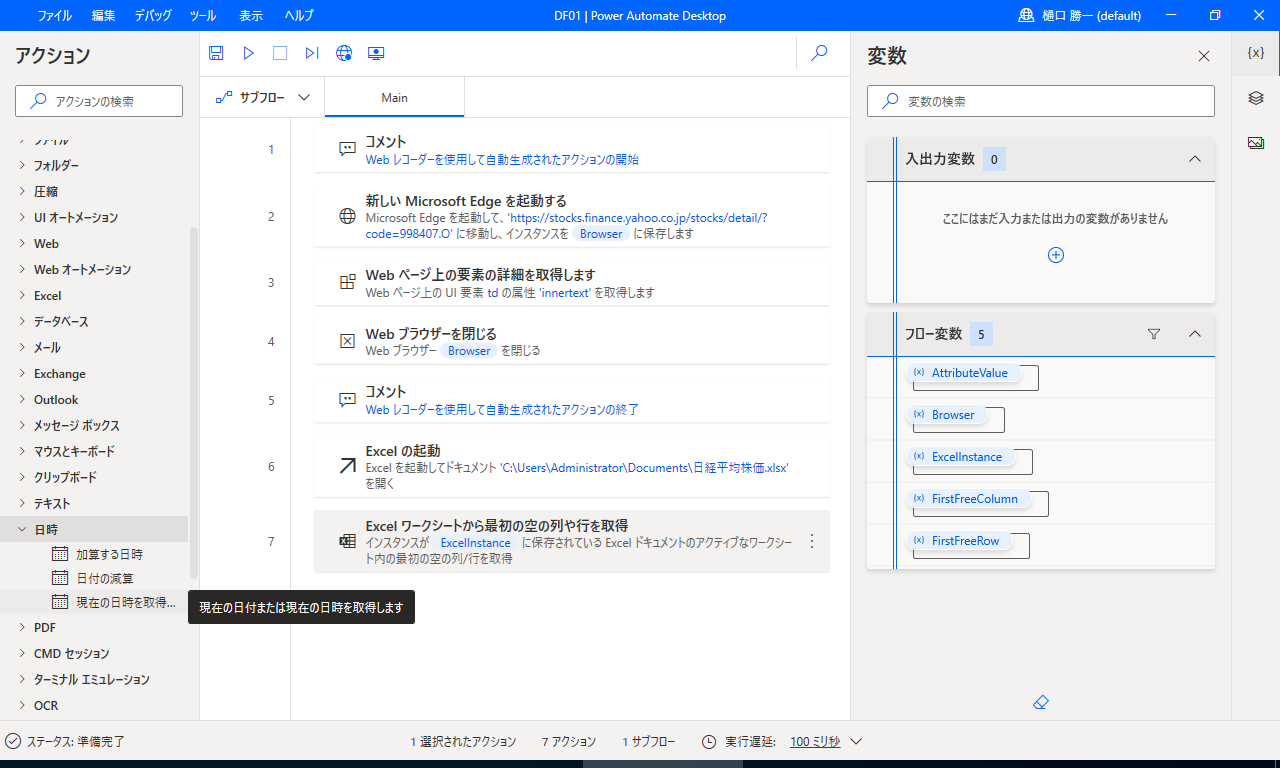Open the デバッグ menu

pos(152,16)
